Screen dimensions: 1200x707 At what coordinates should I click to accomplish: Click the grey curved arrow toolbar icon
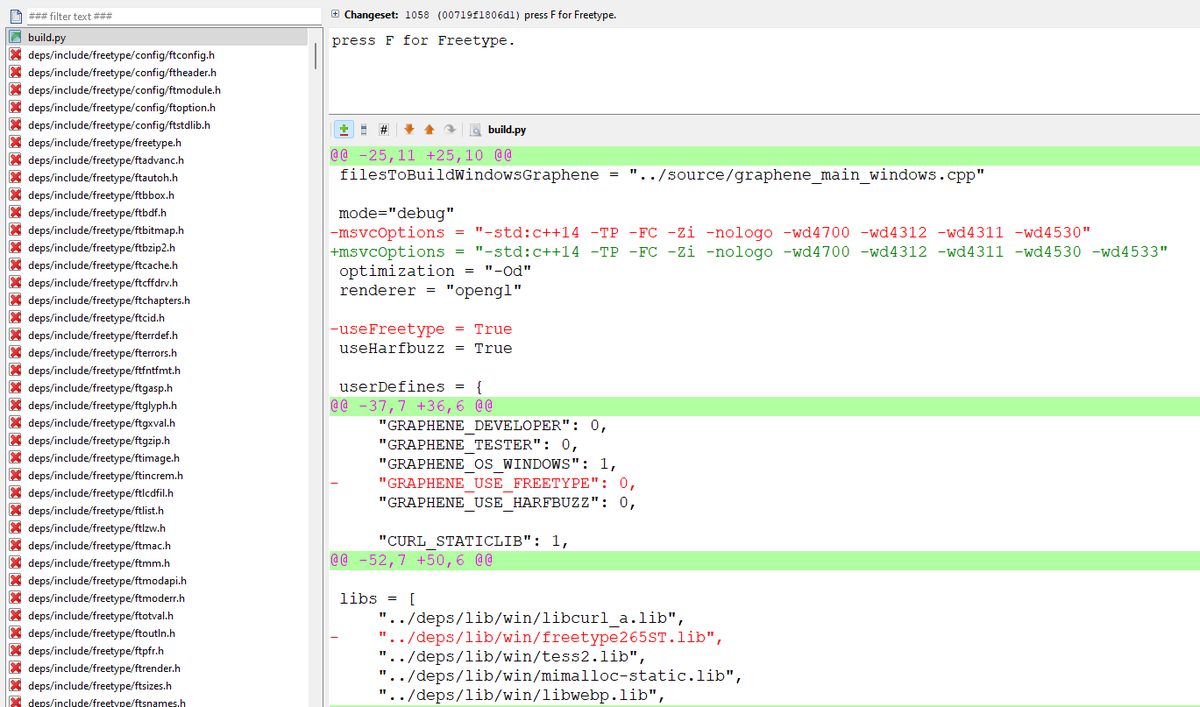(450, 130)
